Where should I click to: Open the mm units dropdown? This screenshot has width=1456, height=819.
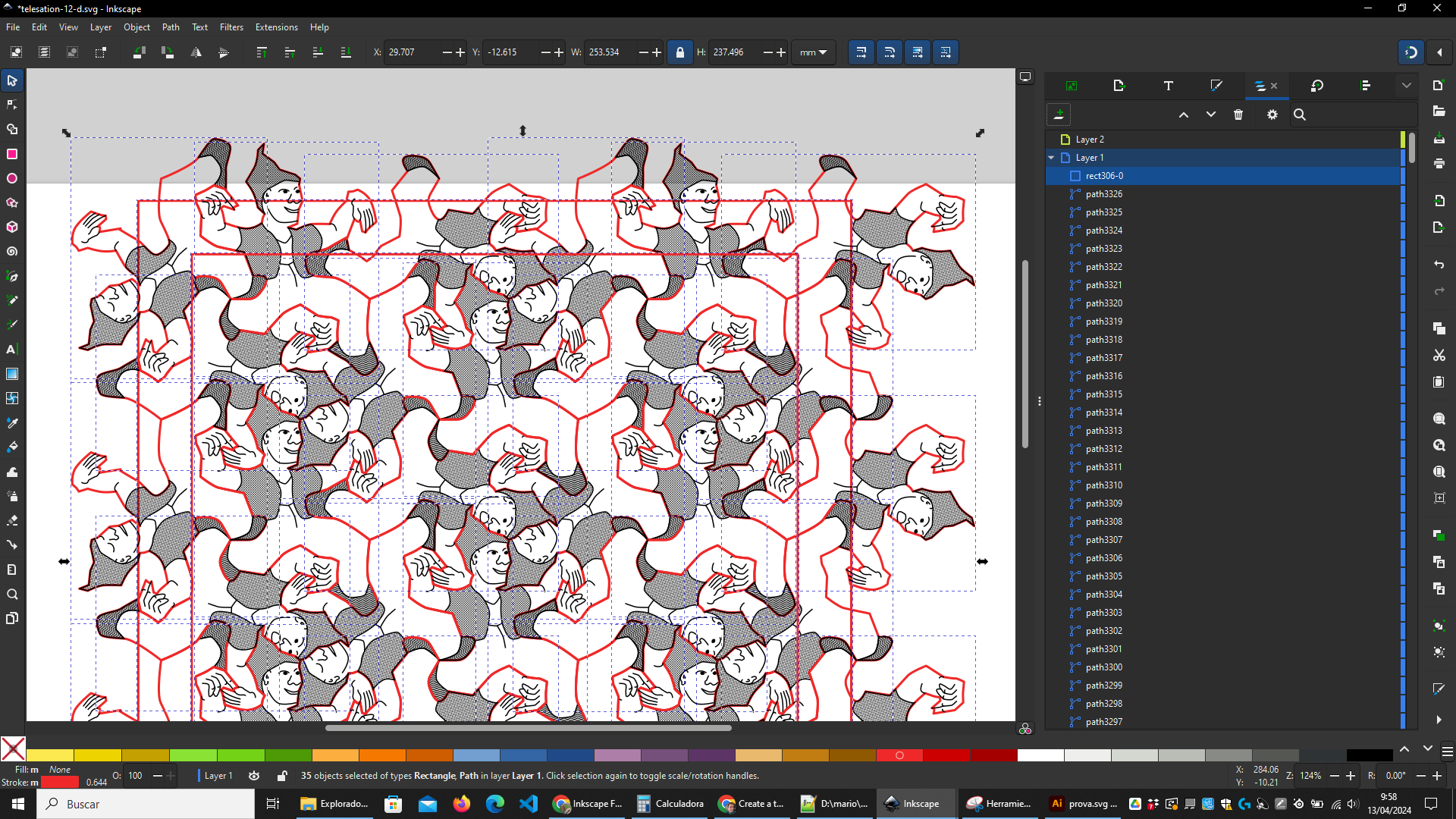pyautogui.click(x=813, y=52)
